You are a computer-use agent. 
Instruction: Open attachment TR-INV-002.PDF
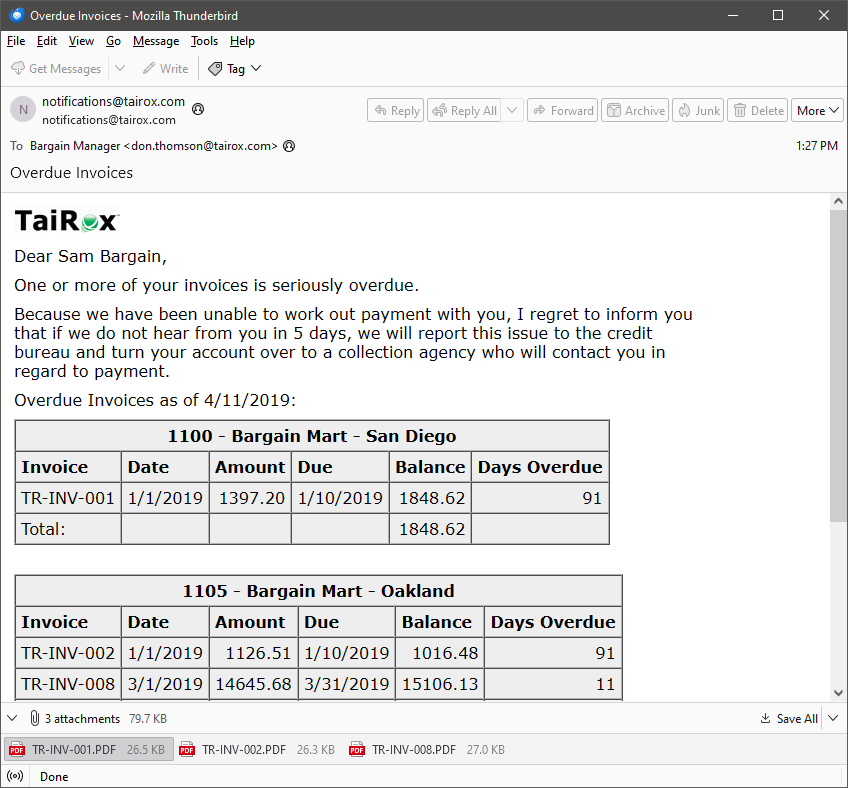tap(257, 750)
